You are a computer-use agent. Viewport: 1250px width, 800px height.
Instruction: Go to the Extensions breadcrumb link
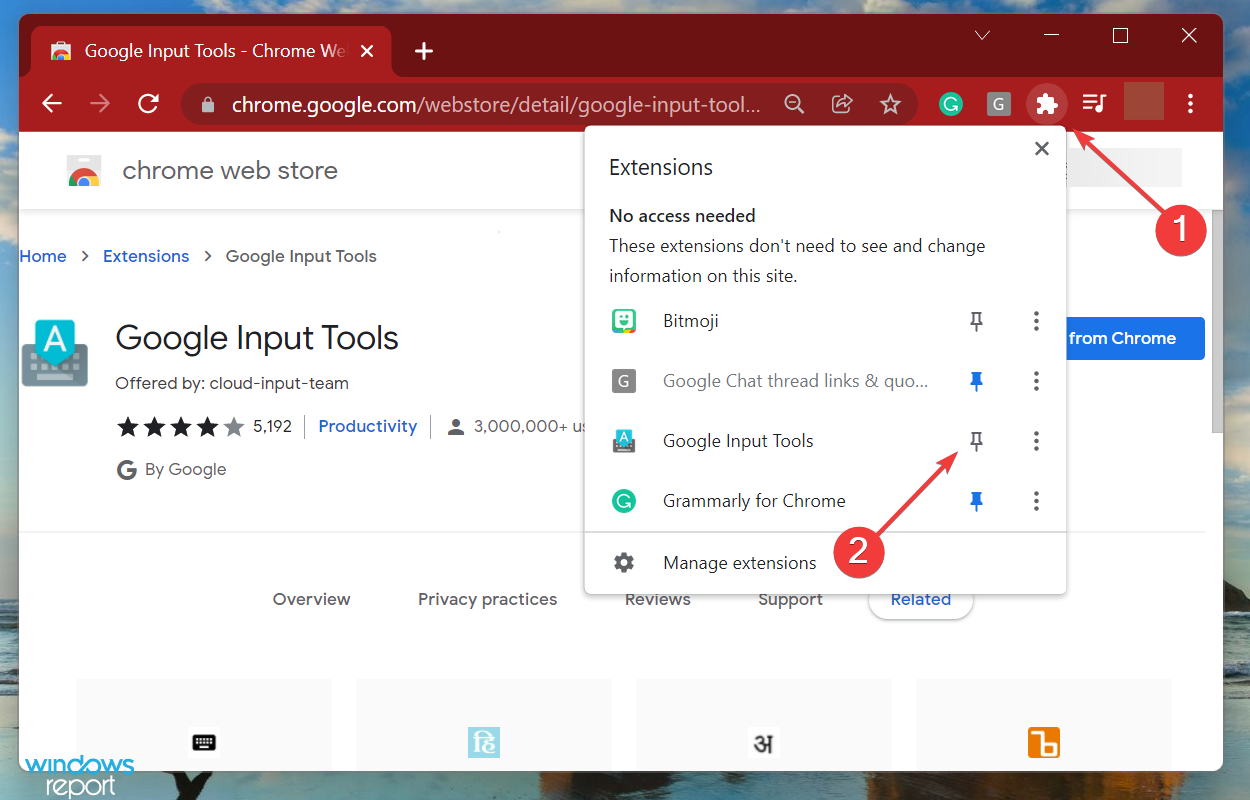click(146, 256)
